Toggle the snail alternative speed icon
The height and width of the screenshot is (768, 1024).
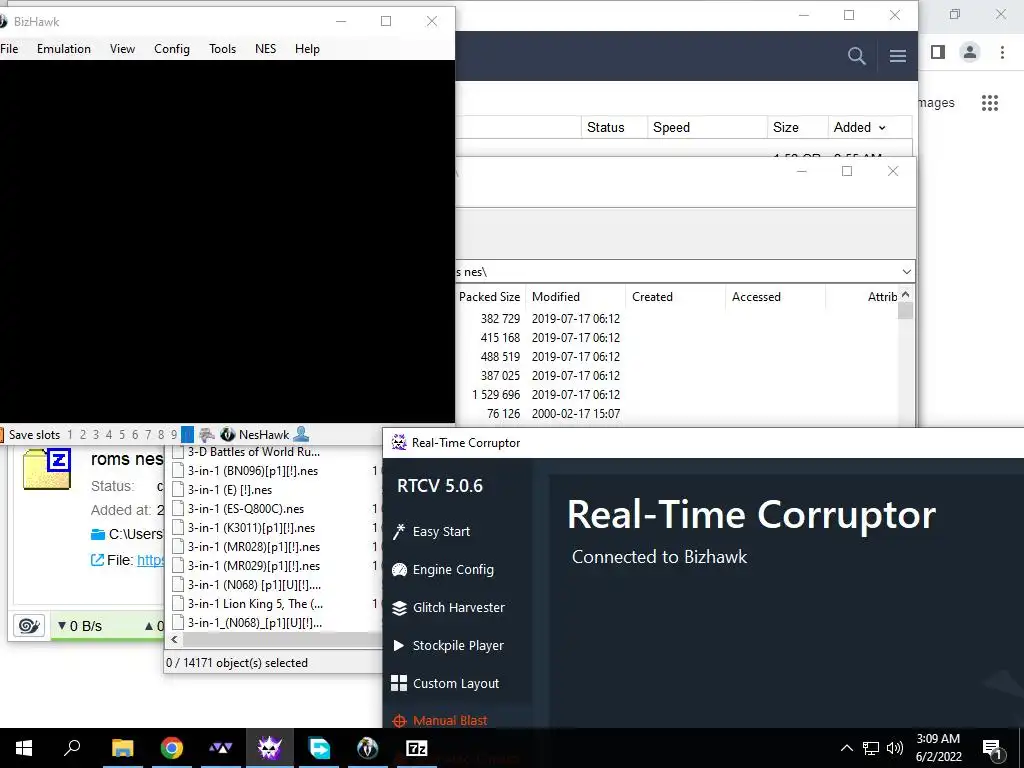click(x=29, y=626)
